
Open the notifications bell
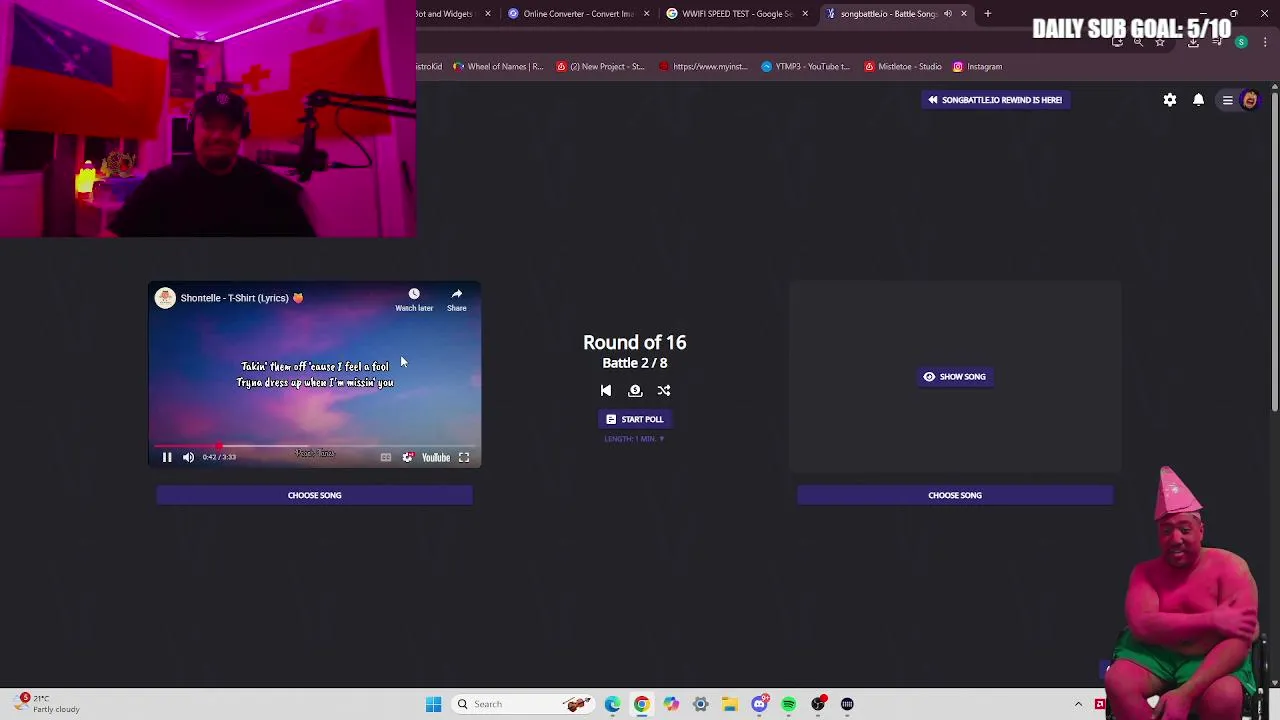(x=1198, y=100)
